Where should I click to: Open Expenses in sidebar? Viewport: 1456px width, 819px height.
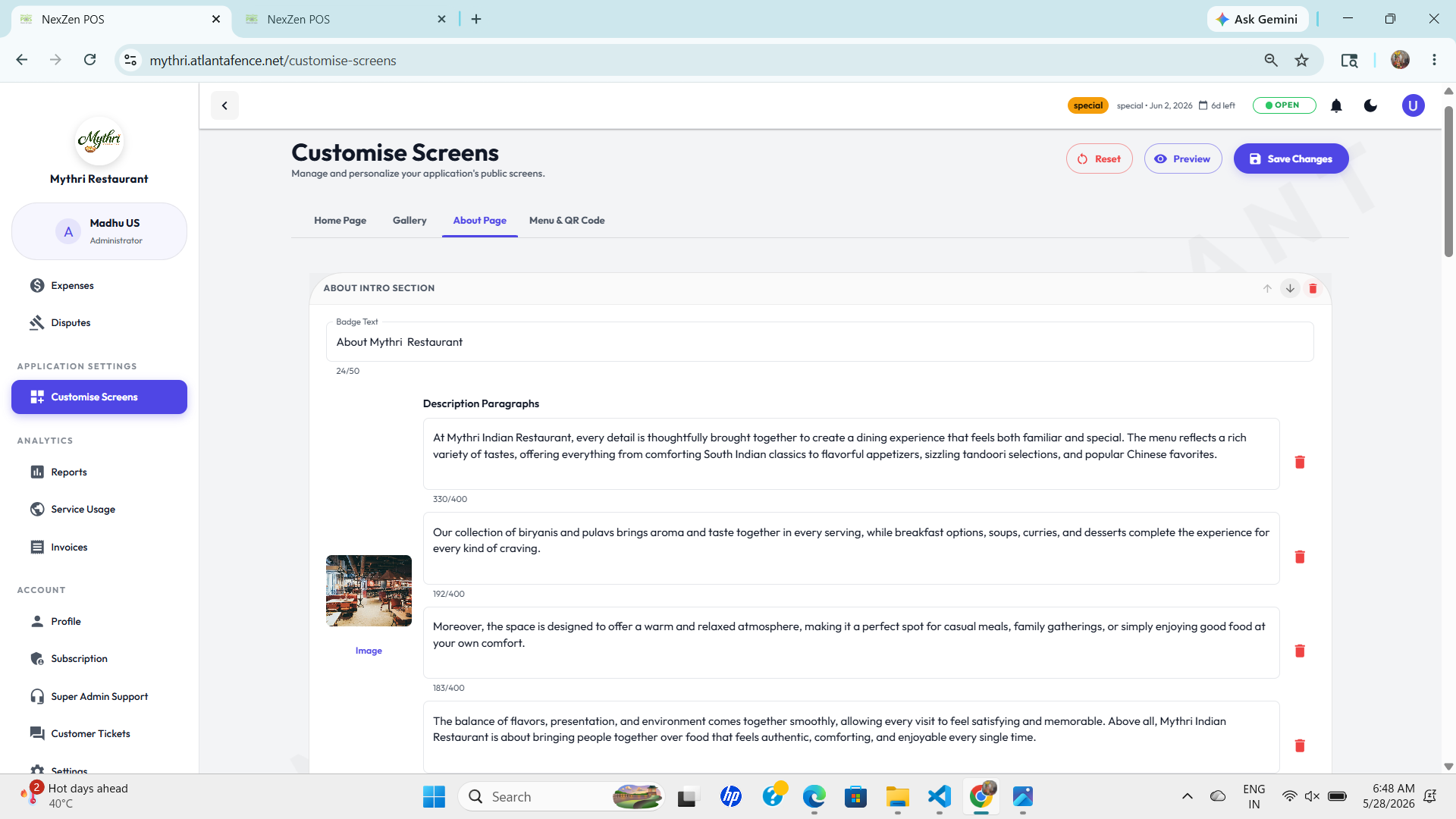(x=99, y=286)
